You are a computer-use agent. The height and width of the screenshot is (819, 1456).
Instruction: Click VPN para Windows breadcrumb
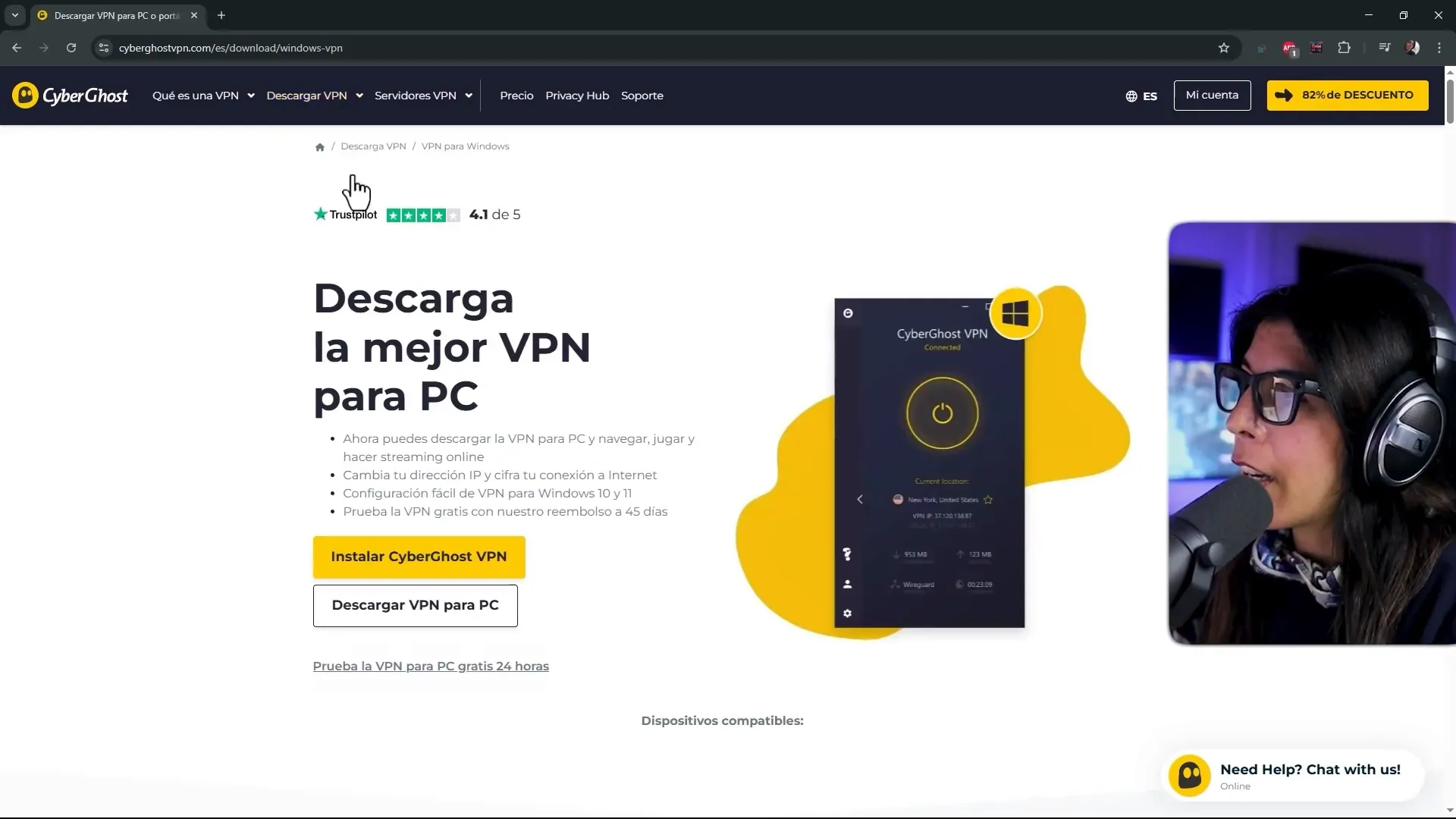465,146
